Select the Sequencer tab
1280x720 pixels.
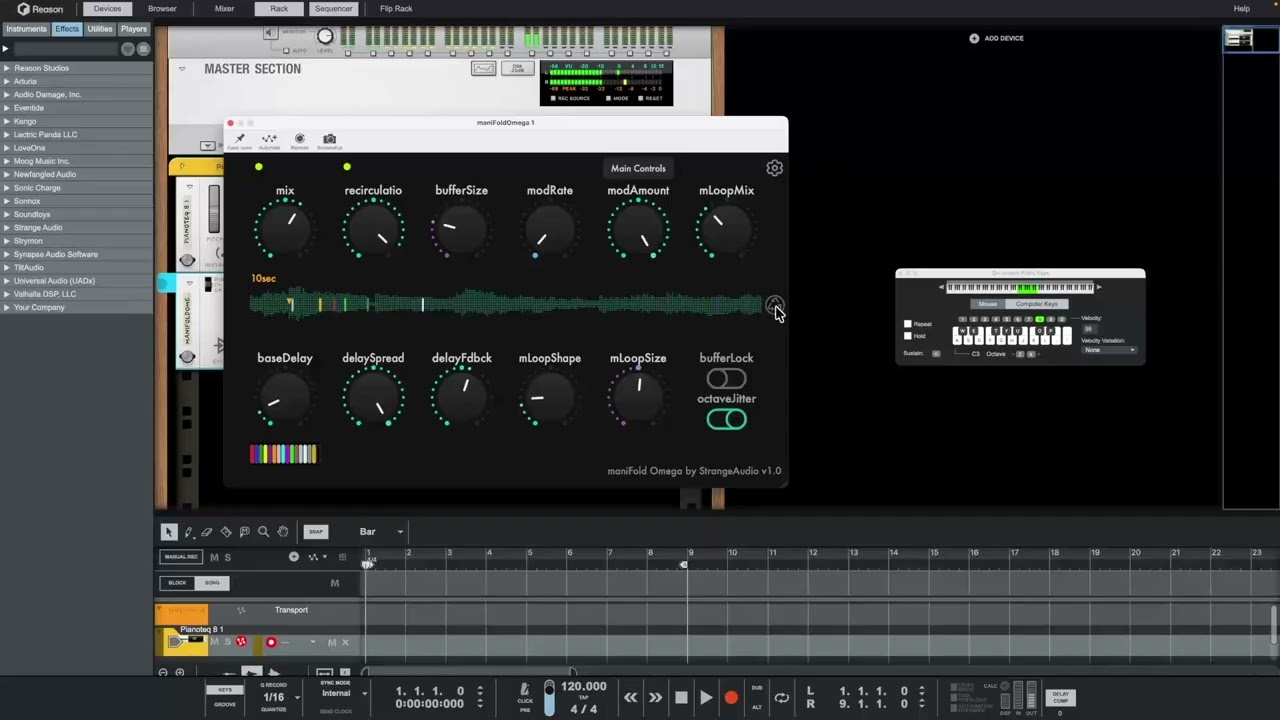[333, 9]
